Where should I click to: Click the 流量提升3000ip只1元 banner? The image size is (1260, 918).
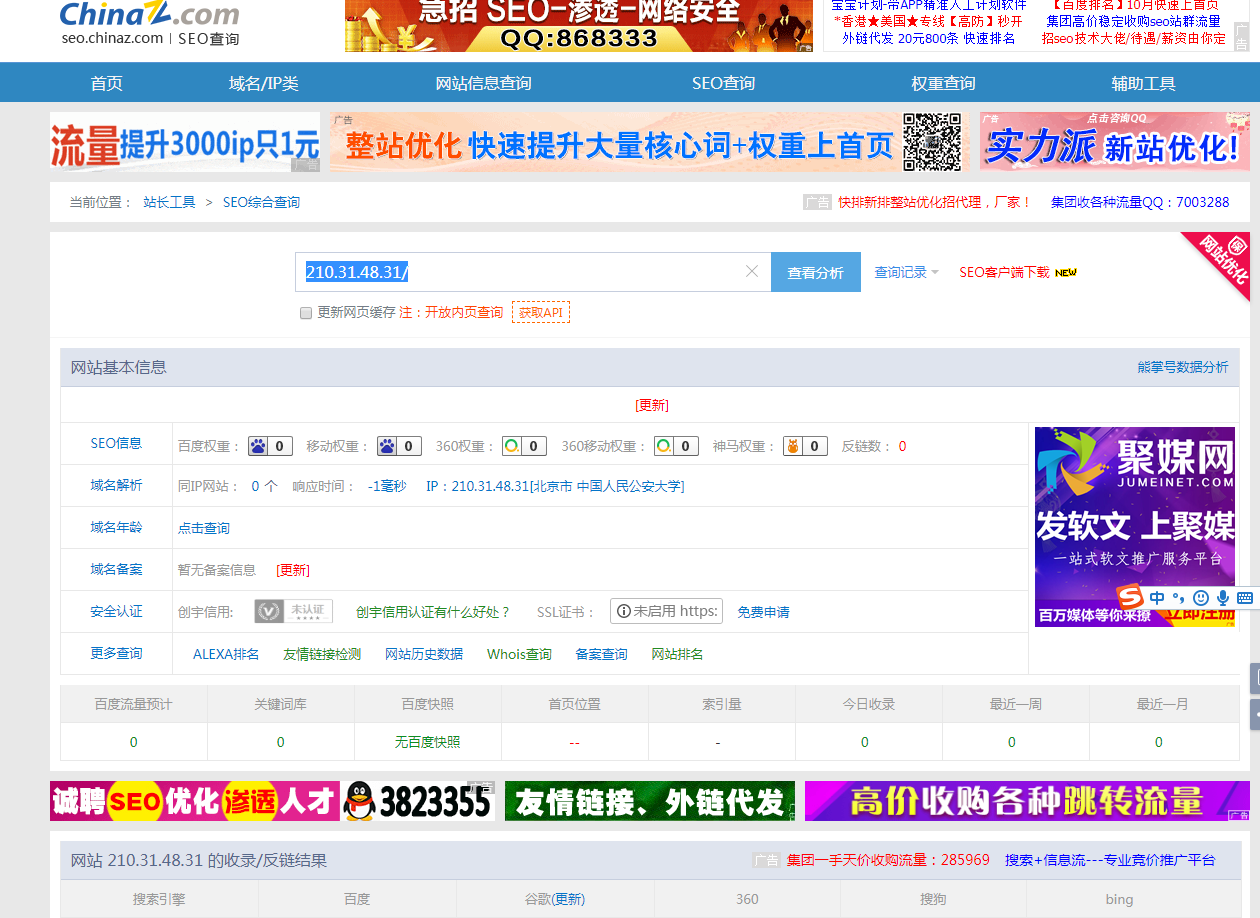tap(185, 142)
